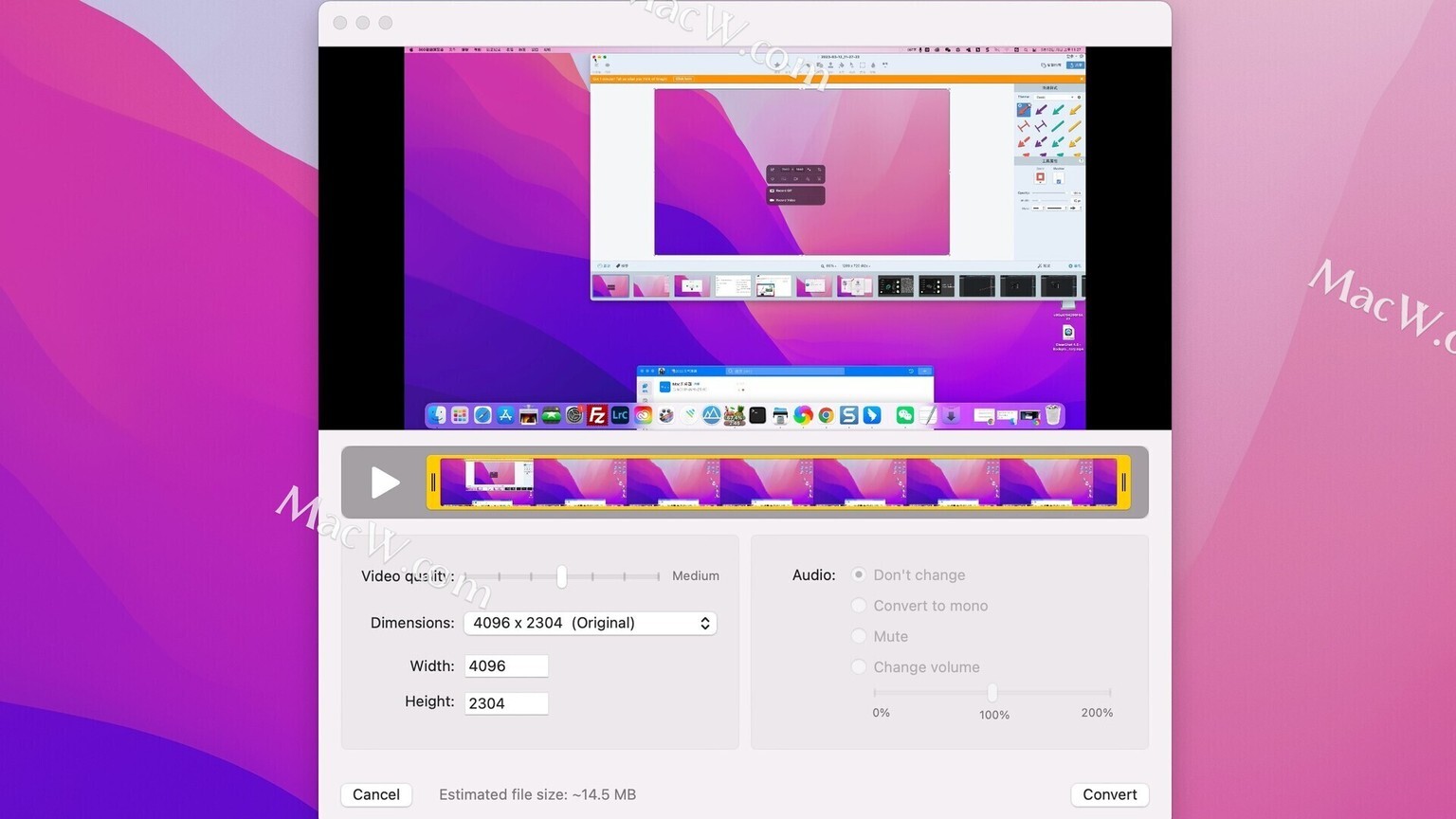Click the "Estimated file size: ~14.5 MB" text
The width and height of the screenshot is (1456, 819).
[x=537, y=794]
